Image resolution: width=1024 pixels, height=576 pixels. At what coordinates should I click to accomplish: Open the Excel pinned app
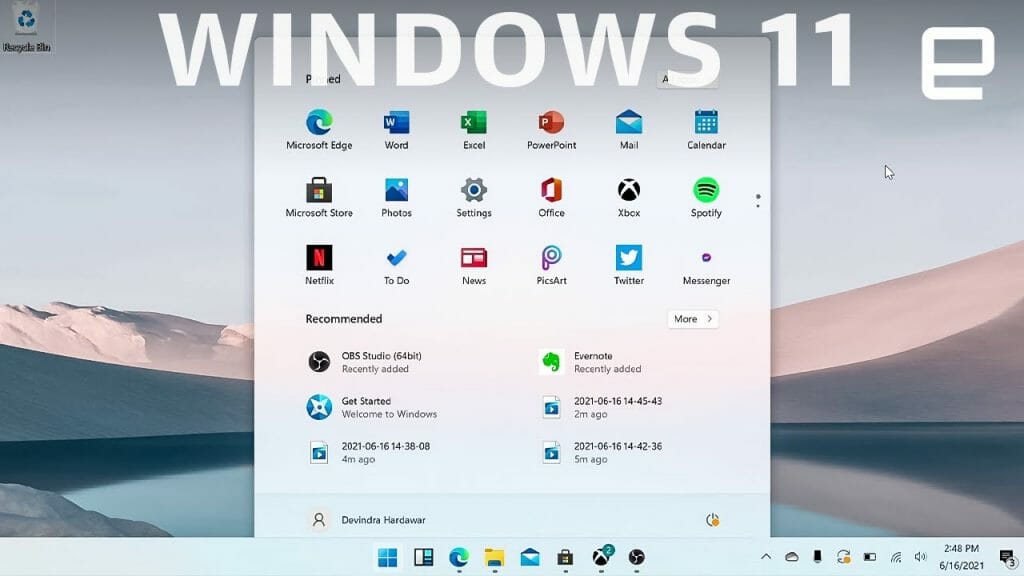point(473,129)
